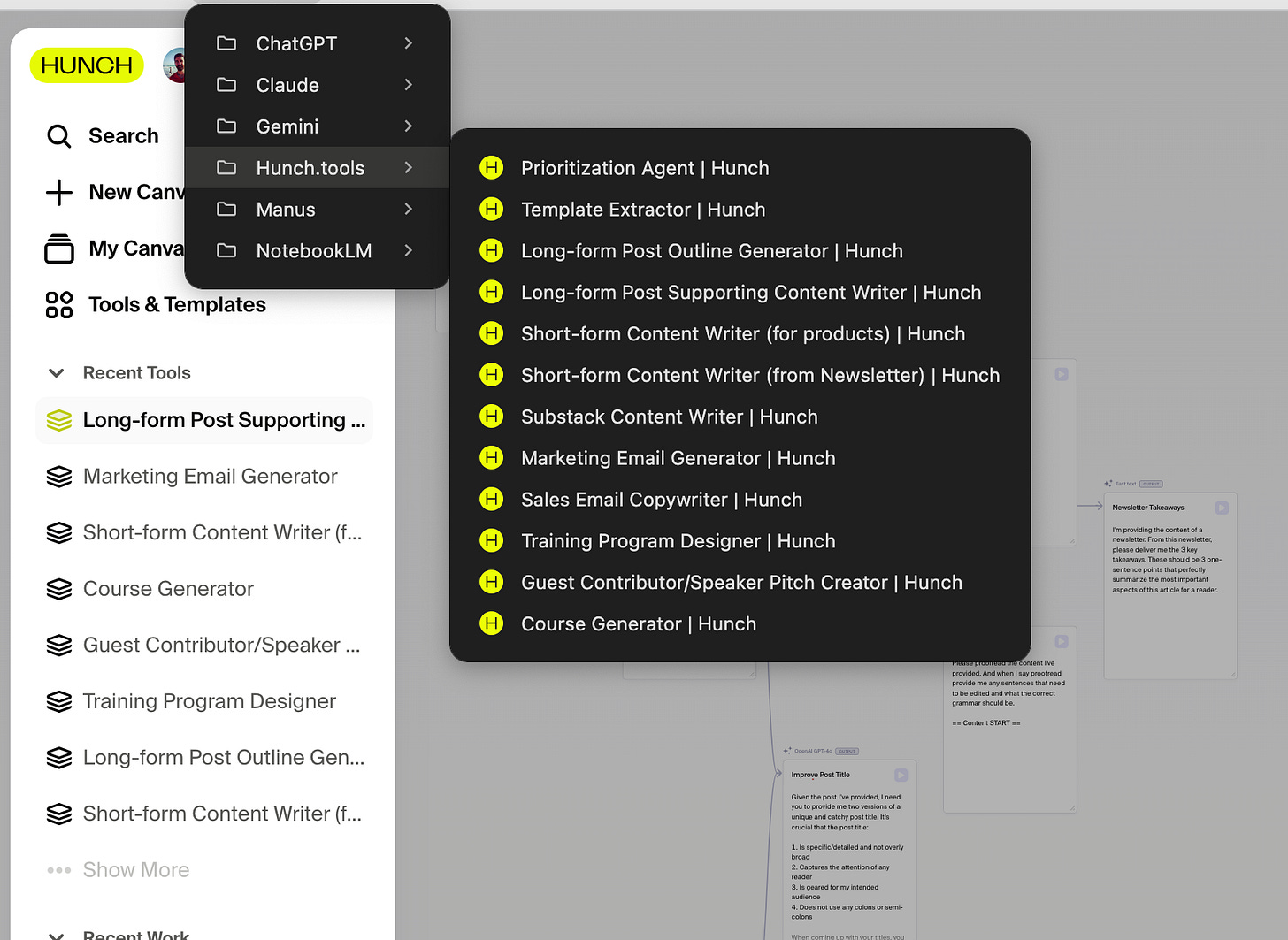Click the run icon on Newsletter Takeaways node
This screenshot has height=940, width=1288.
pyautogui.click(x=1222, y=508)
